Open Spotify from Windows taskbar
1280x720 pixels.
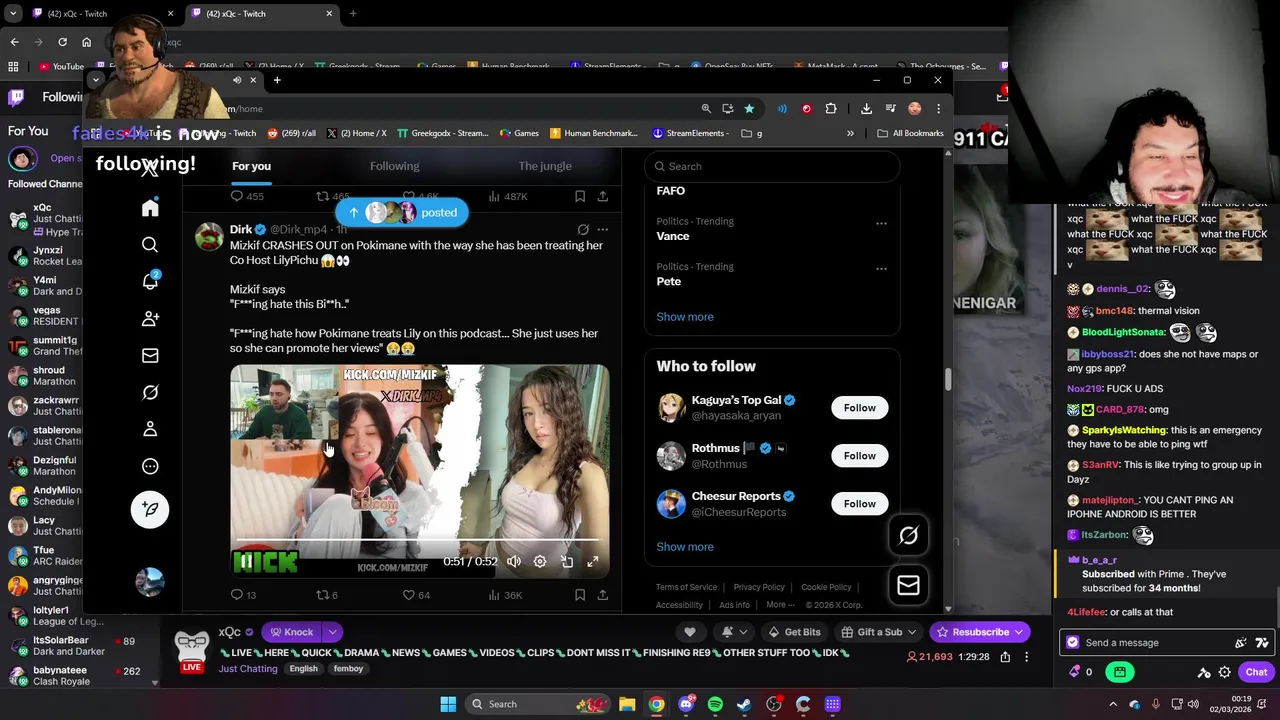click(x=715, y=704)
